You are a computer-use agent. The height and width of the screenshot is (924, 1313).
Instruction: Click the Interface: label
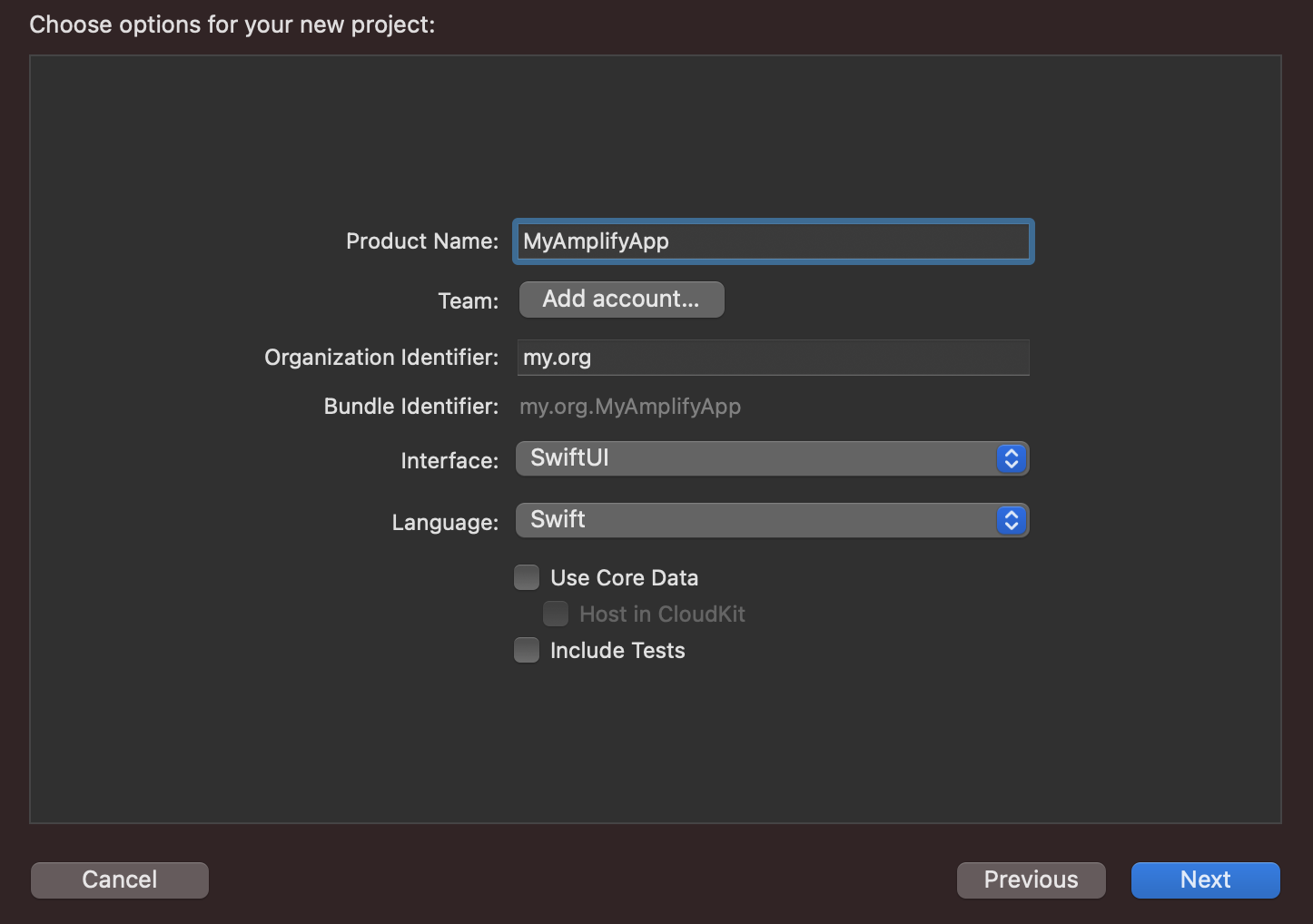tap(449, 461)
